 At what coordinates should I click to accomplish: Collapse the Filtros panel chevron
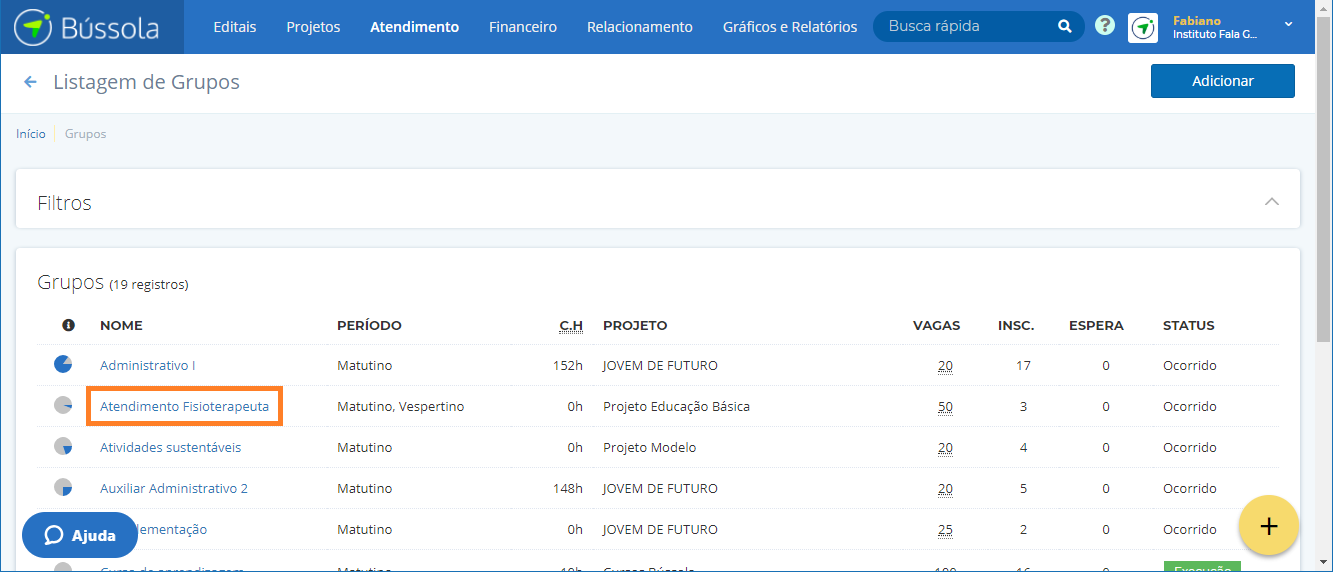(1271, 202)
